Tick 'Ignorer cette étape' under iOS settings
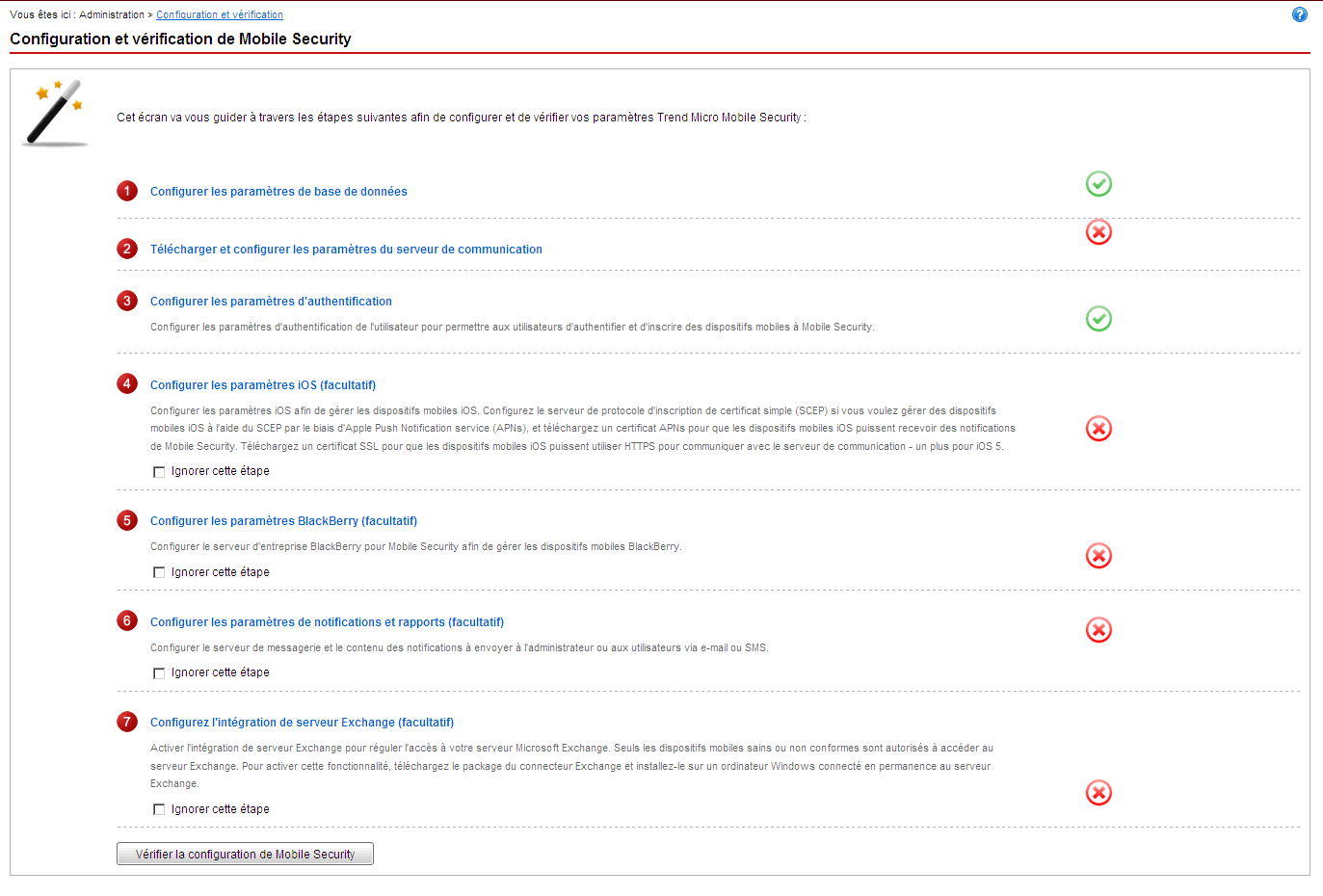The height and width of the screenshot is (896, 1323). pos(159,472)
